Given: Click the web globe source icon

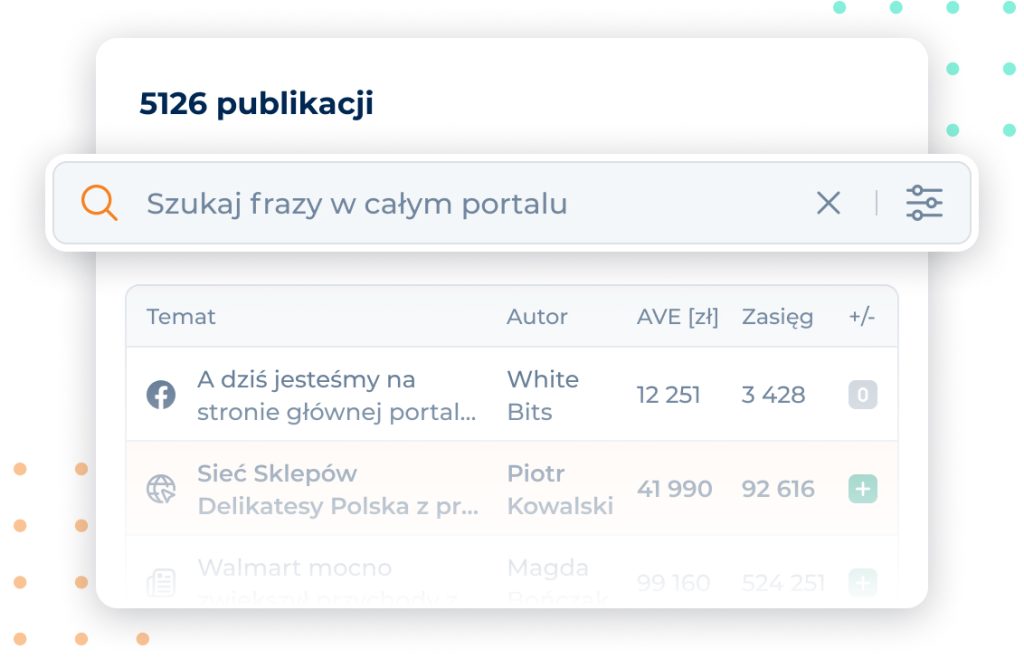Looking at the screenshot, I should click(x=161, y=489).
